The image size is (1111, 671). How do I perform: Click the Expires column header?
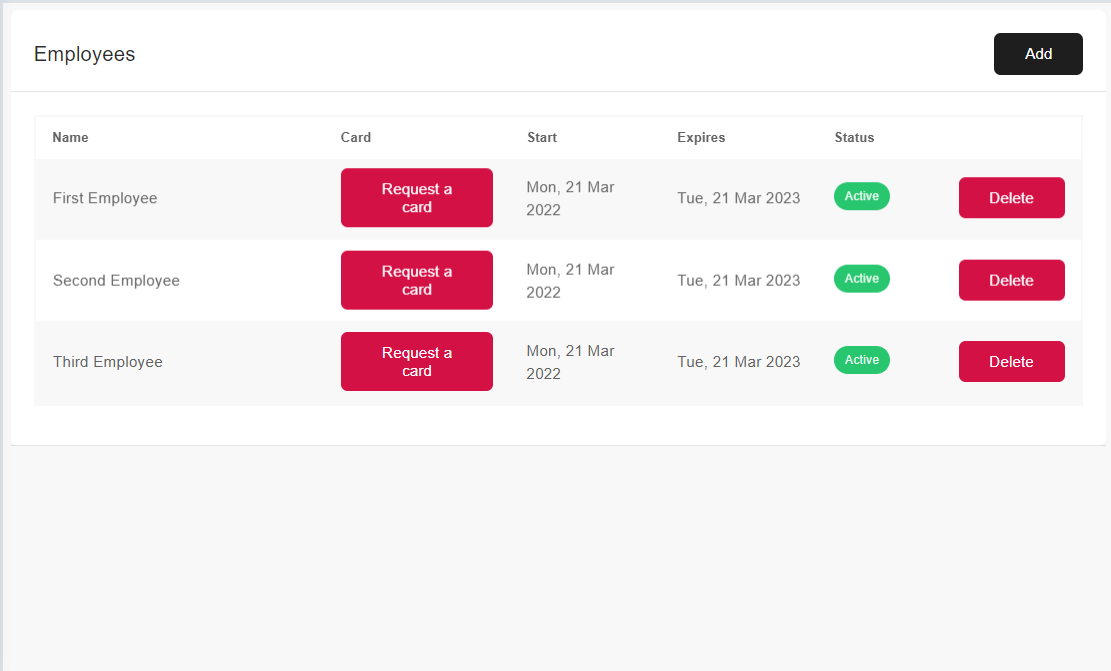coord(701,138)
